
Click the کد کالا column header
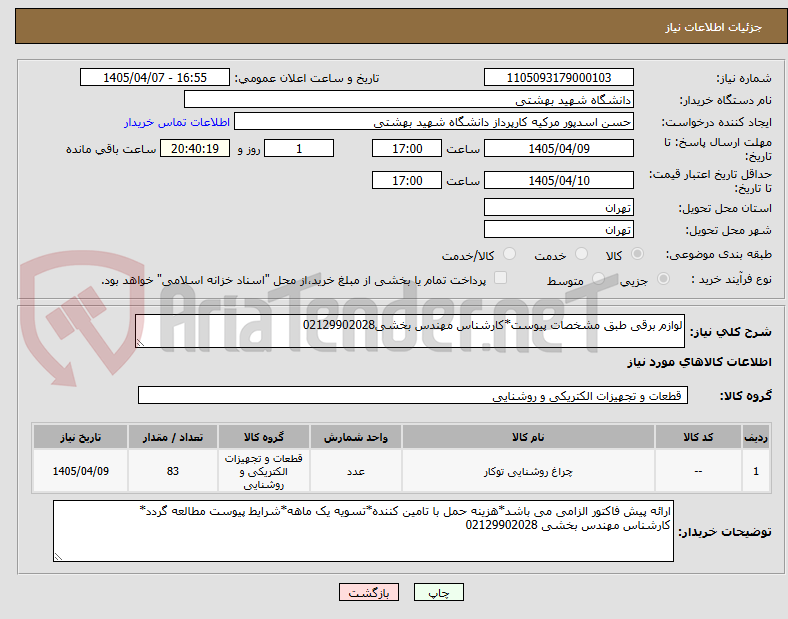(x=698, y=437)
